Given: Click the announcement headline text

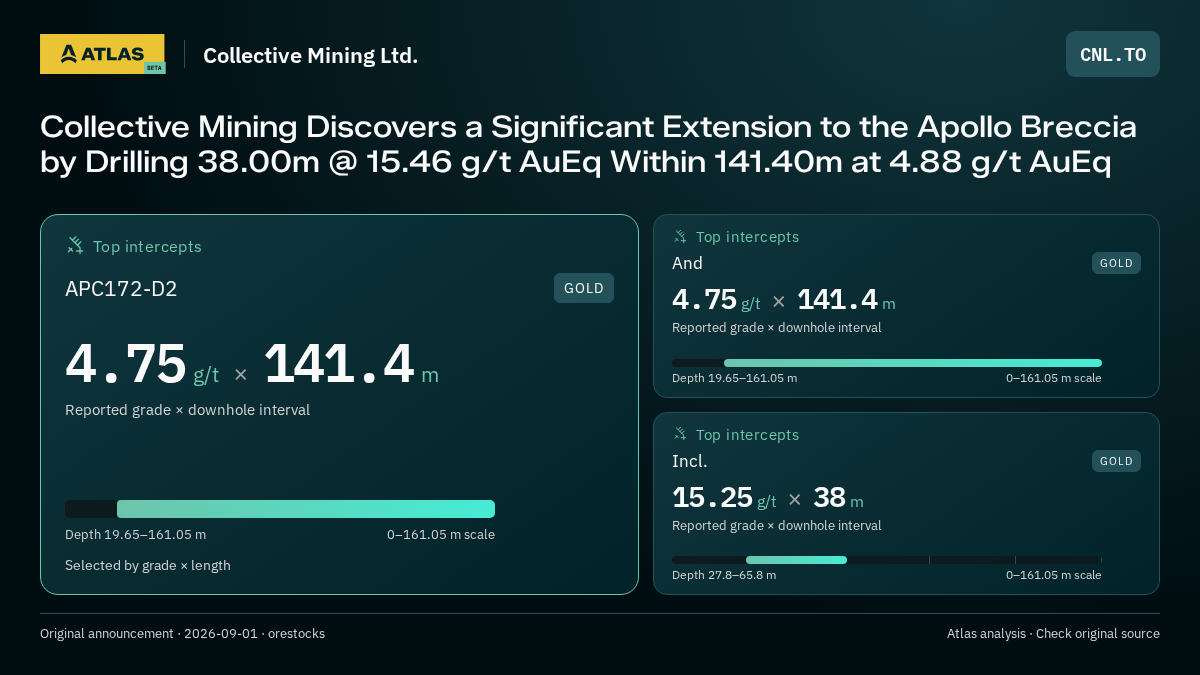Looking at the screenshot, I should coord(588,144).
